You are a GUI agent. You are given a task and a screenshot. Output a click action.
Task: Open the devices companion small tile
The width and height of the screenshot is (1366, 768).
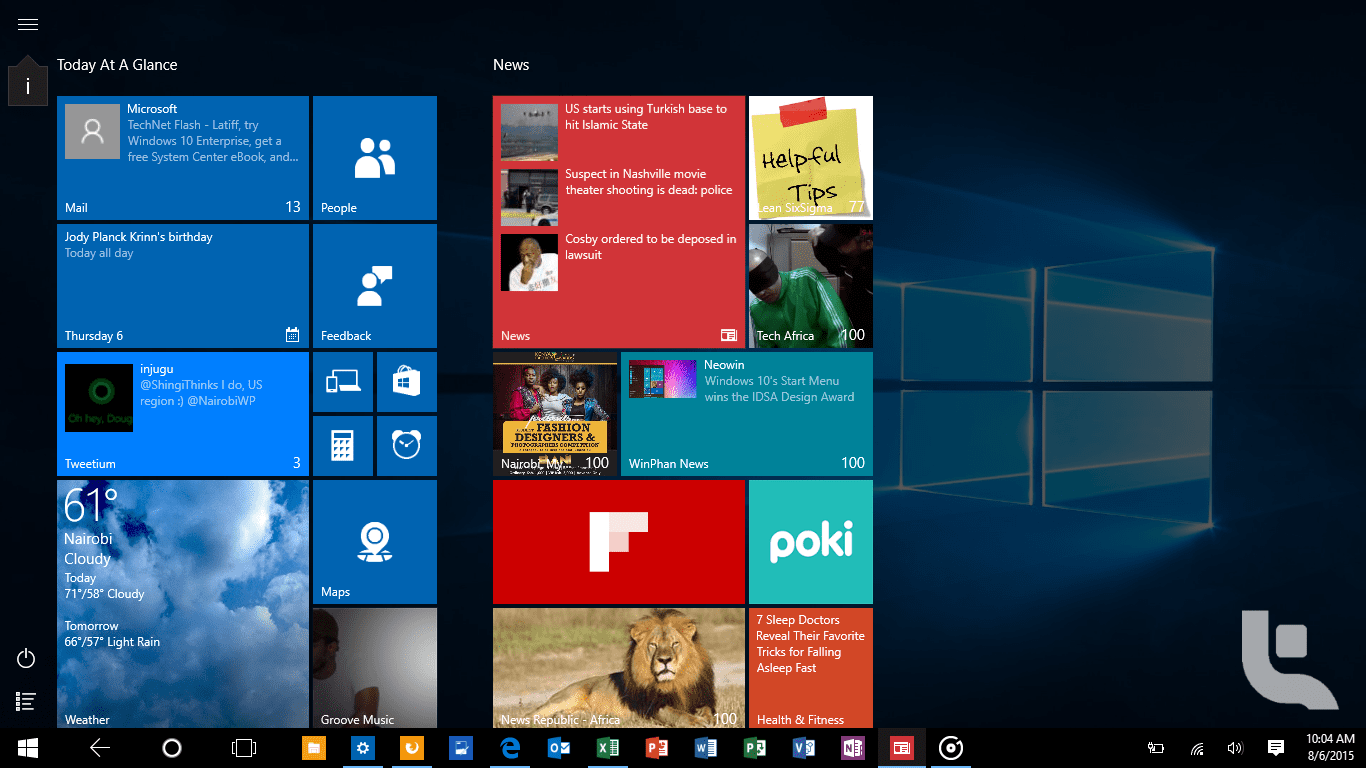pos(343,382)
